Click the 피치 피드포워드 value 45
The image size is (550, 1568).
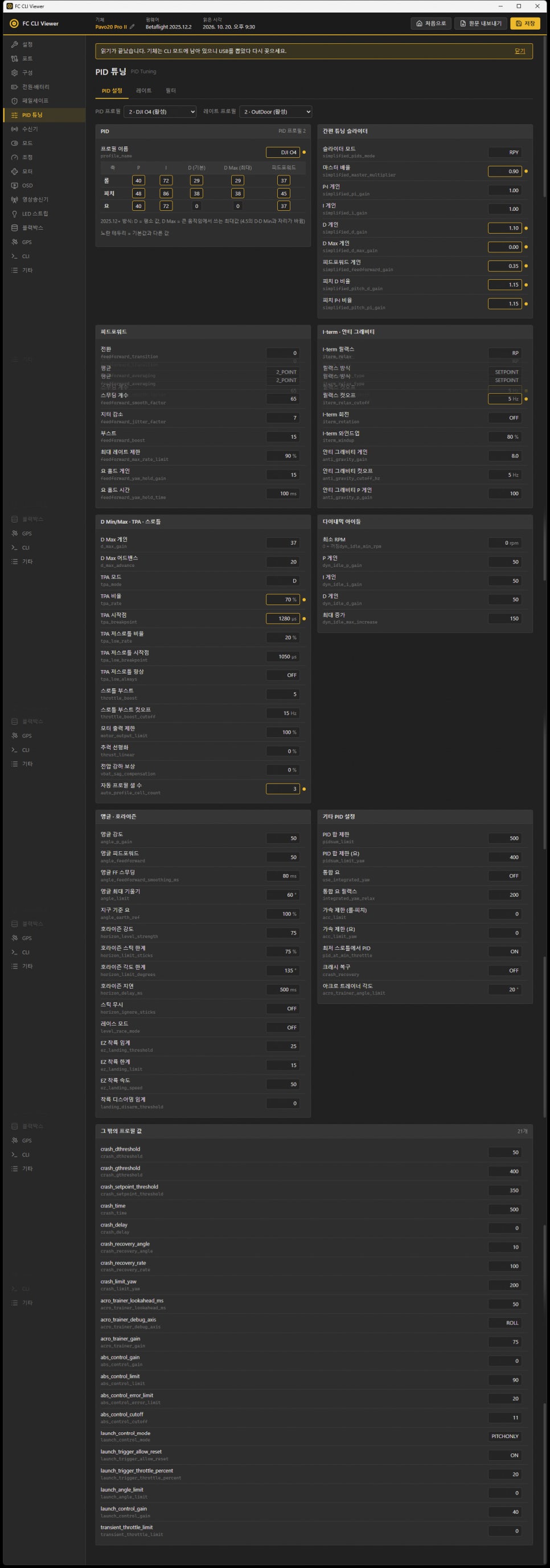(x=284, y=193)
